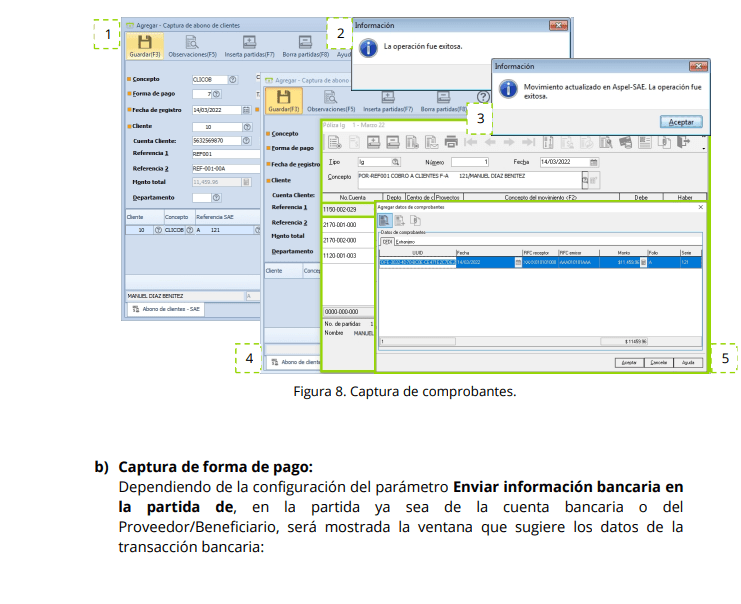Screen dimensions: 741x604
Task: Open the Fecha calendar picker in Póliza
Action: pyautogui.click(x=594, y=161)
